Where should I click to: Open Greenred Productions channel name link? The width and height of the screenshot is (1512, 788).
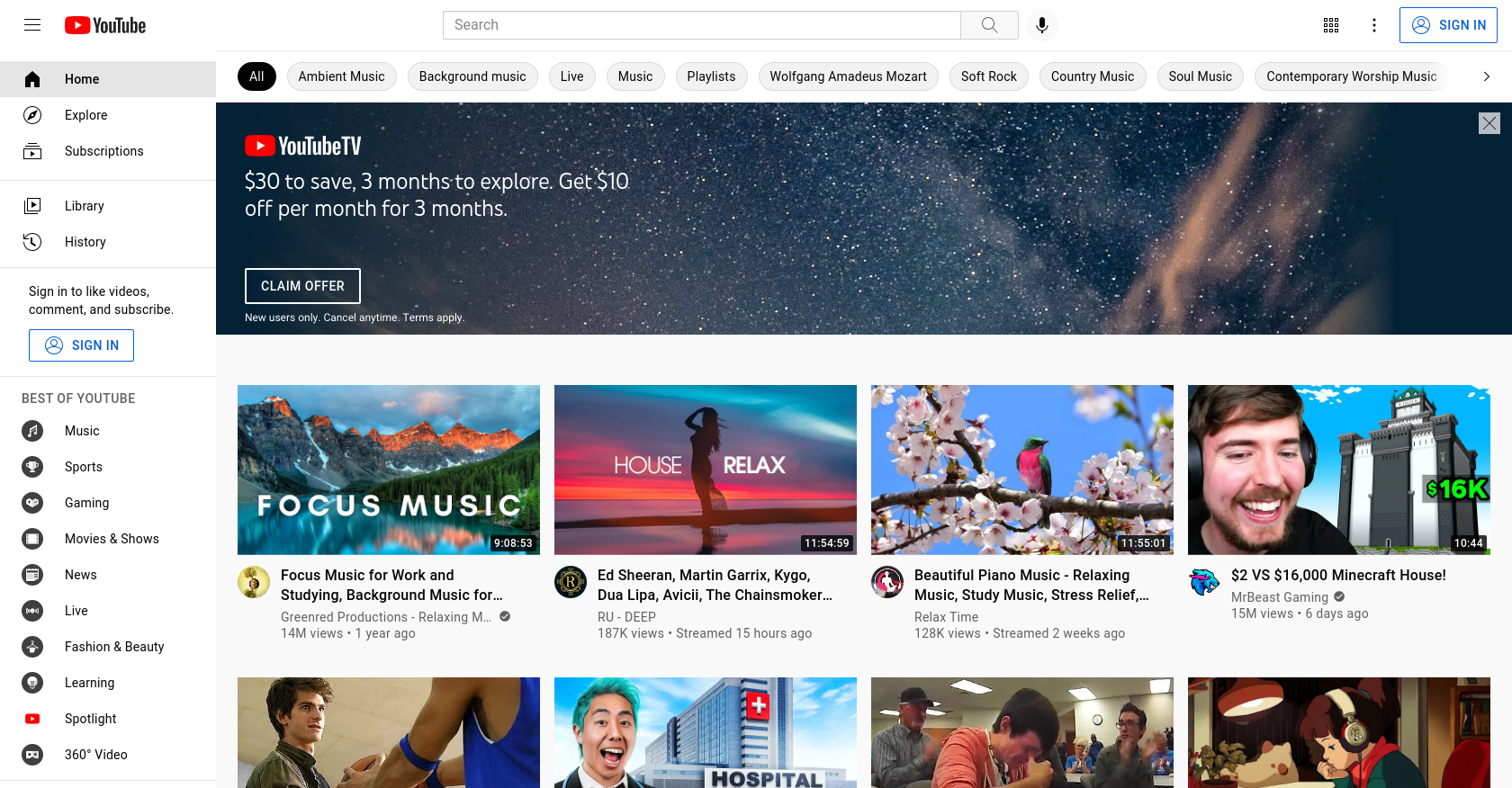coord(386,617)
